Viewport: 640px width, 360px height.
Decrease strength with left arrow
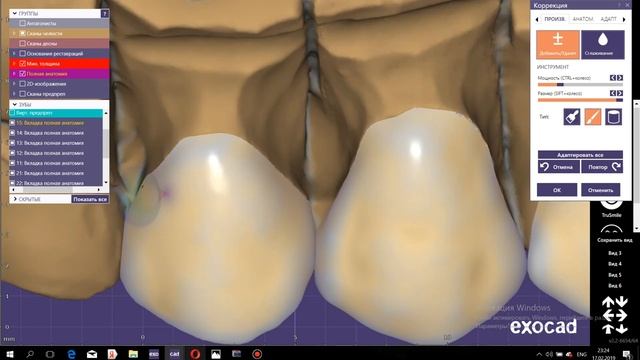(x=613, y=78)
